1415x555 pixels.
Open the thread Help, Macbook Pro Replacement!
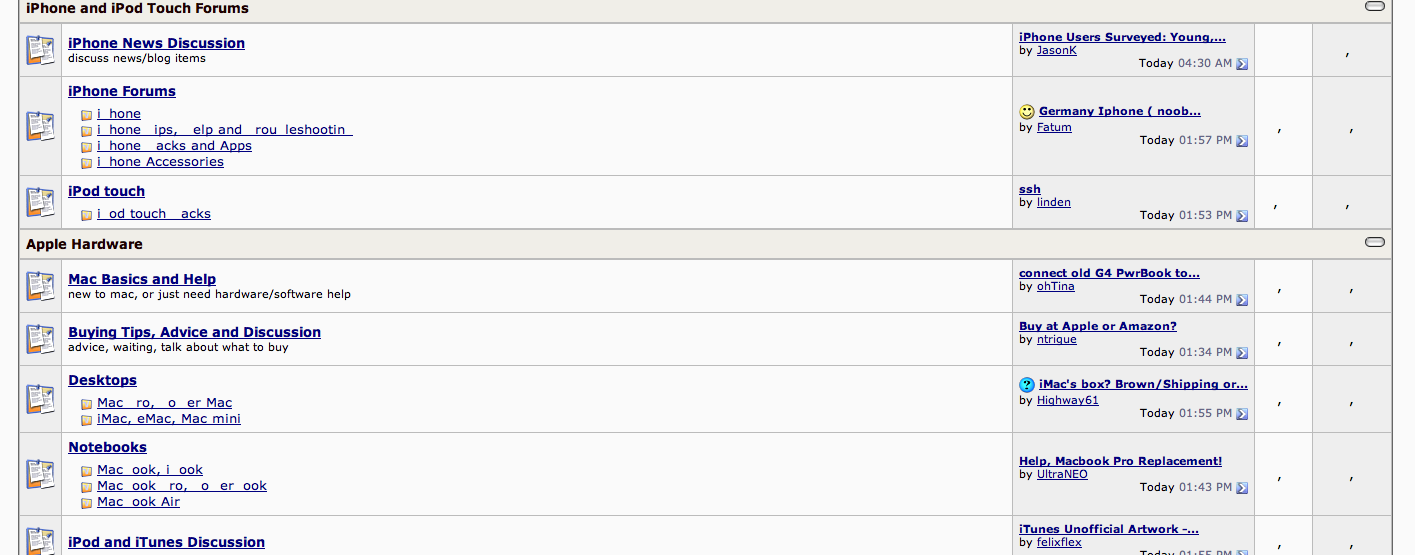[x=1120, y=461]
